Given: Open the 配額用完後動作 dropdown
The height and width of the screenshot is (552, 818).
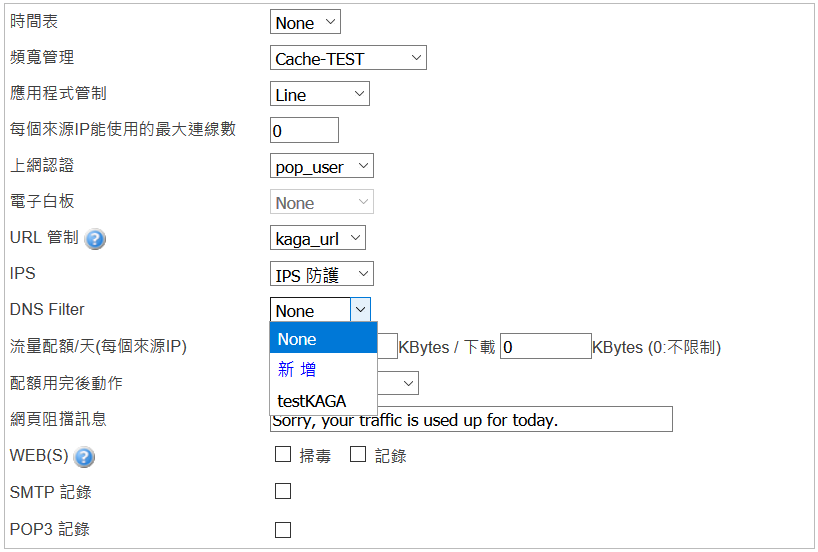Looking at the screenshot, I should point(408,383).
